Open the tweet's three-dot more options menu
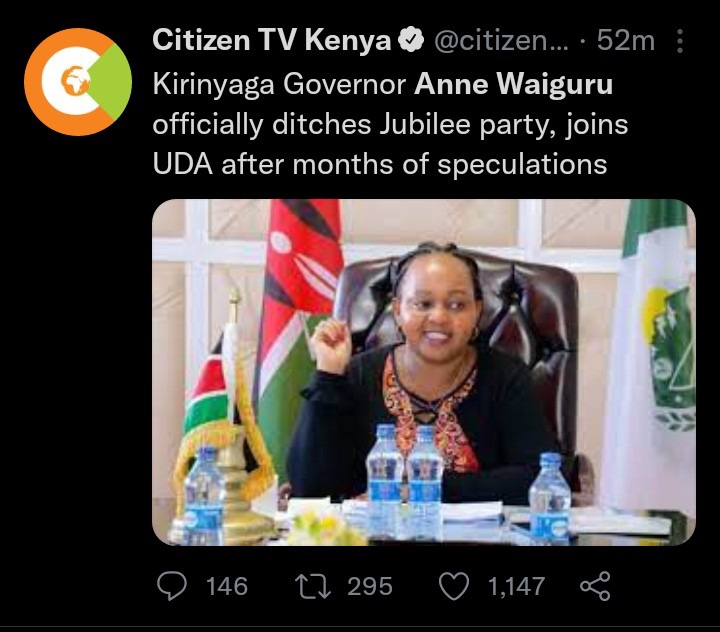The image size is (720, 632). (680, 41)
